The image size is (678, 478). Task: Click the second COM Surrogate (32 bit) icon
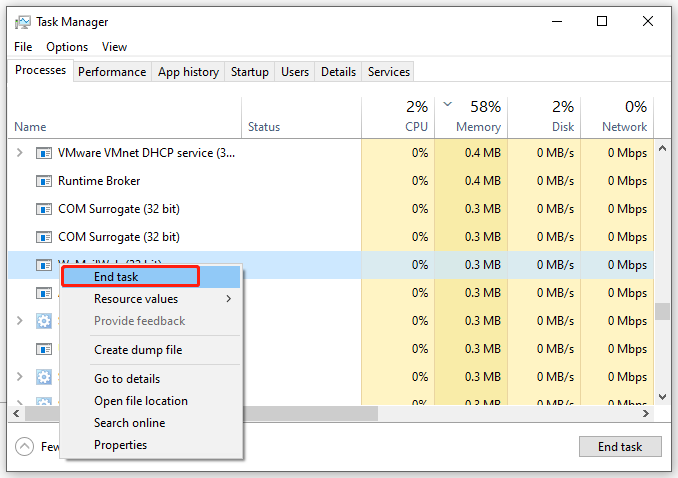click(x=43, y=237)
